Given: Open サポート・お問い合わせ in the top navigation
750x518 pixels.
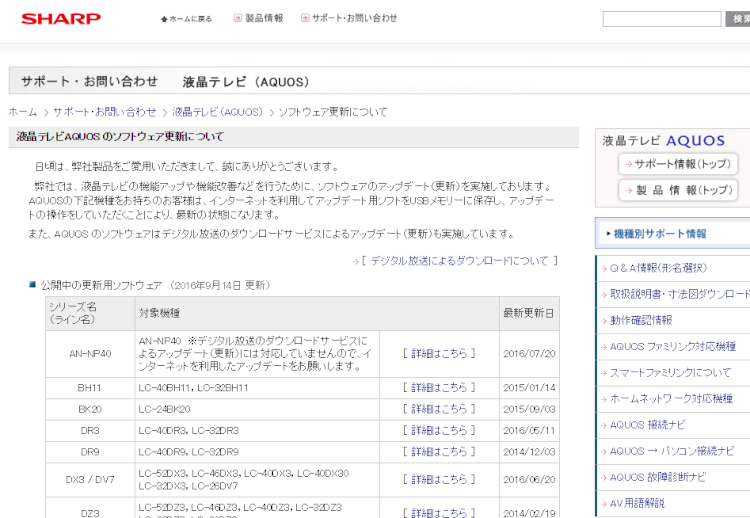Looking at the screenshot, I should coord(354,18).
